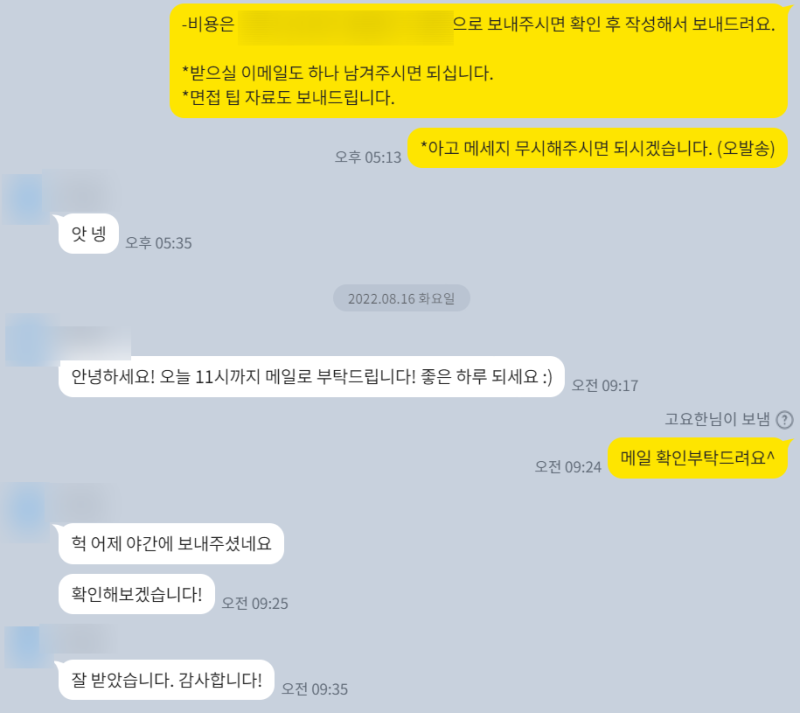Click the 잘 받았습니다. 감사합니다! bubble
The height and width of the screenshot is (713, 800).
(166, 680)
